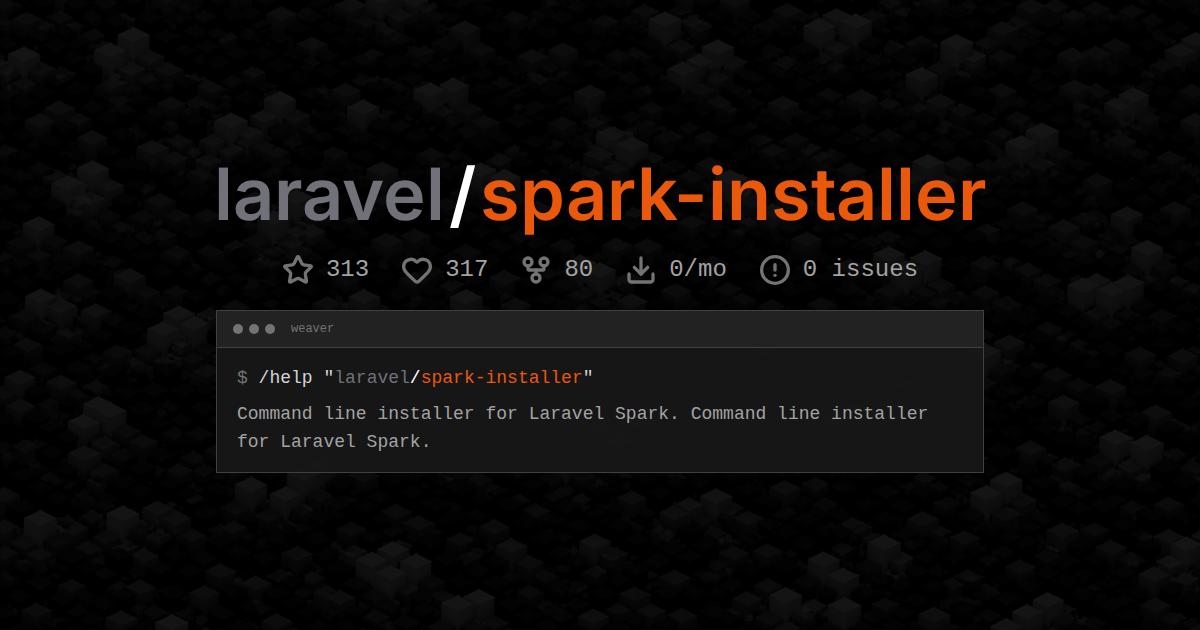Click the weaver label in the titlebar
The image size is (1200, 630).
pos(312,327)
